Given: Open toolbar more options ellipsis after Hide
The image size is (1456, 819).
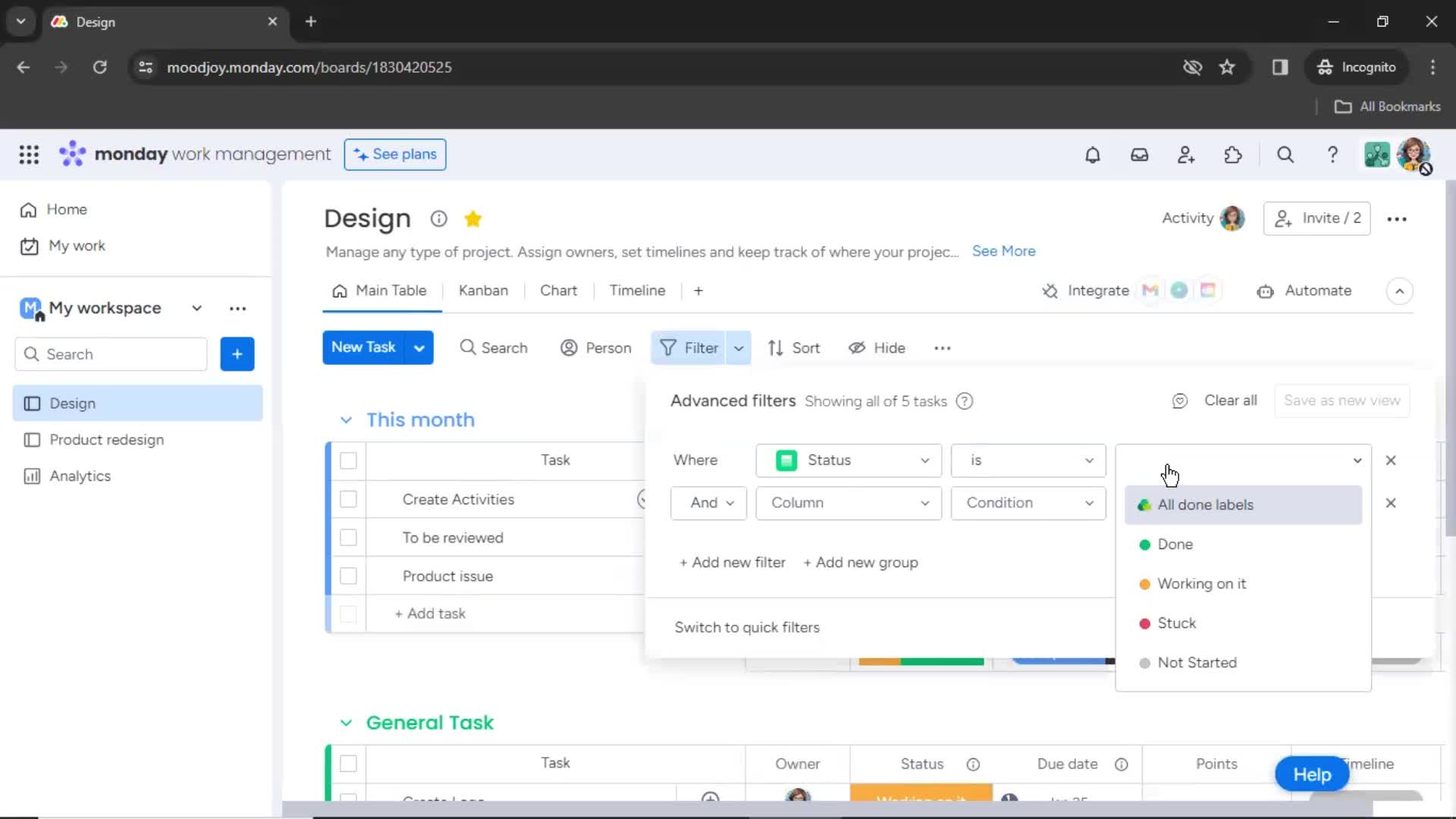Looking at the screenshot, I should (x=943, y=348).
